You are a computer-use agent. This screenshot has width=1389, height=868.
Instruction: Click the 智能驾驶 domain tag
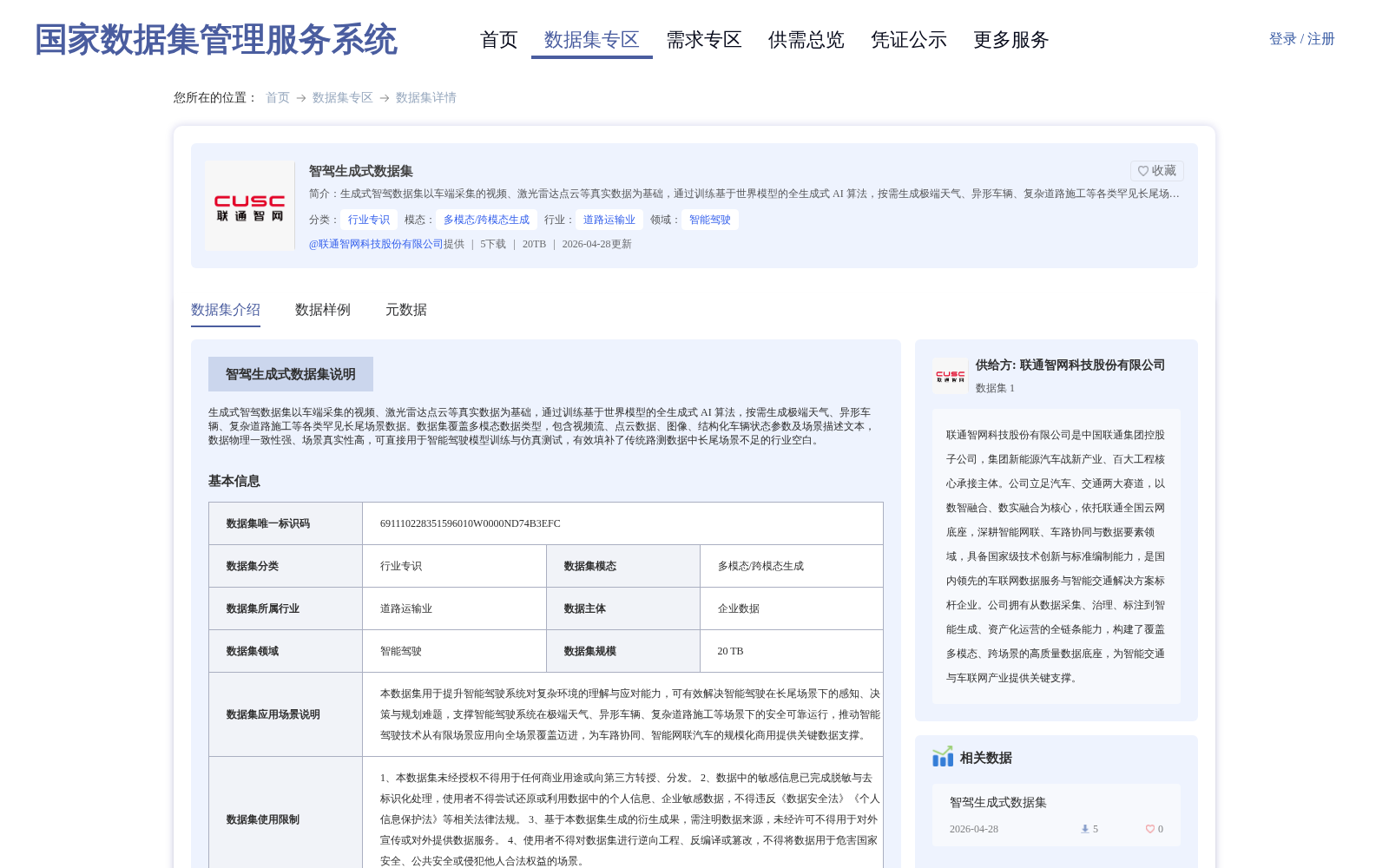tap(710, 220)
